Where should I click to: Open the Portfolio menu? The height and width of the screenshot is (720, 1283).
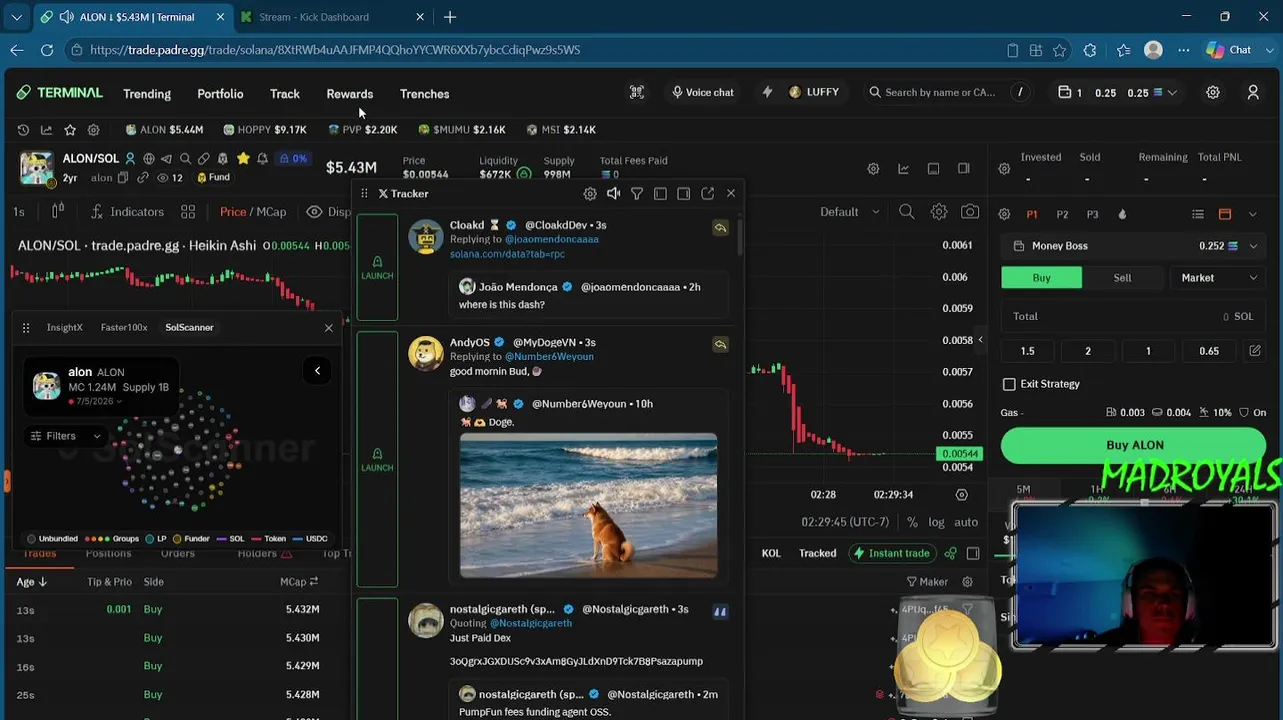[x=220, y=94]
